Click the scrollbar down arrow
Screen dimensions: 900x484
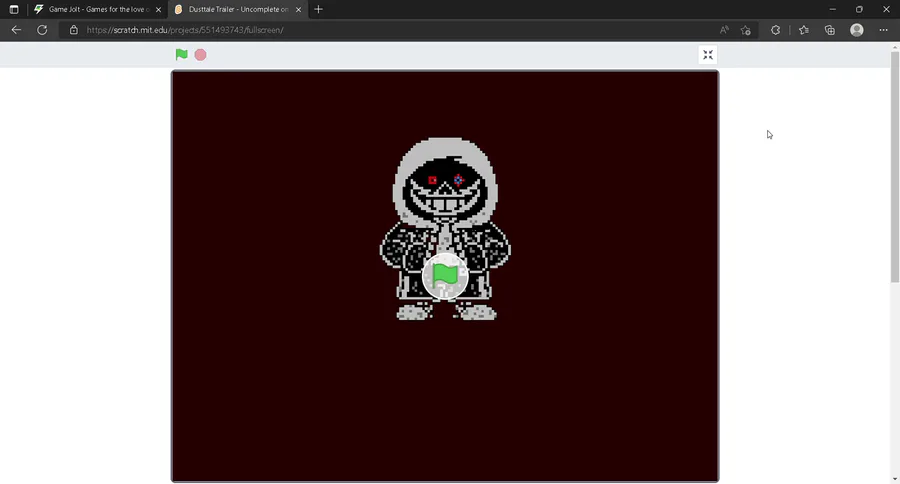tap(895, 479)
